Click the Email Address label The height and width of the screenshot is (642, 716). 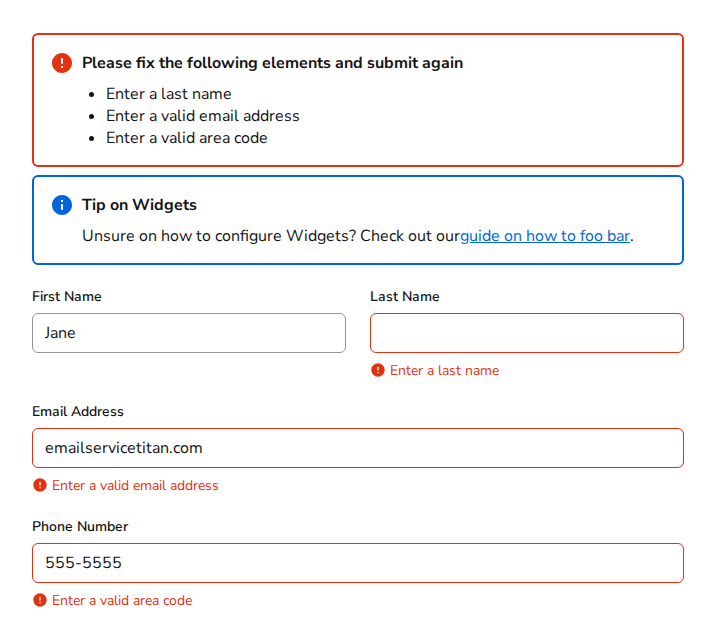[x=78, y=411]
